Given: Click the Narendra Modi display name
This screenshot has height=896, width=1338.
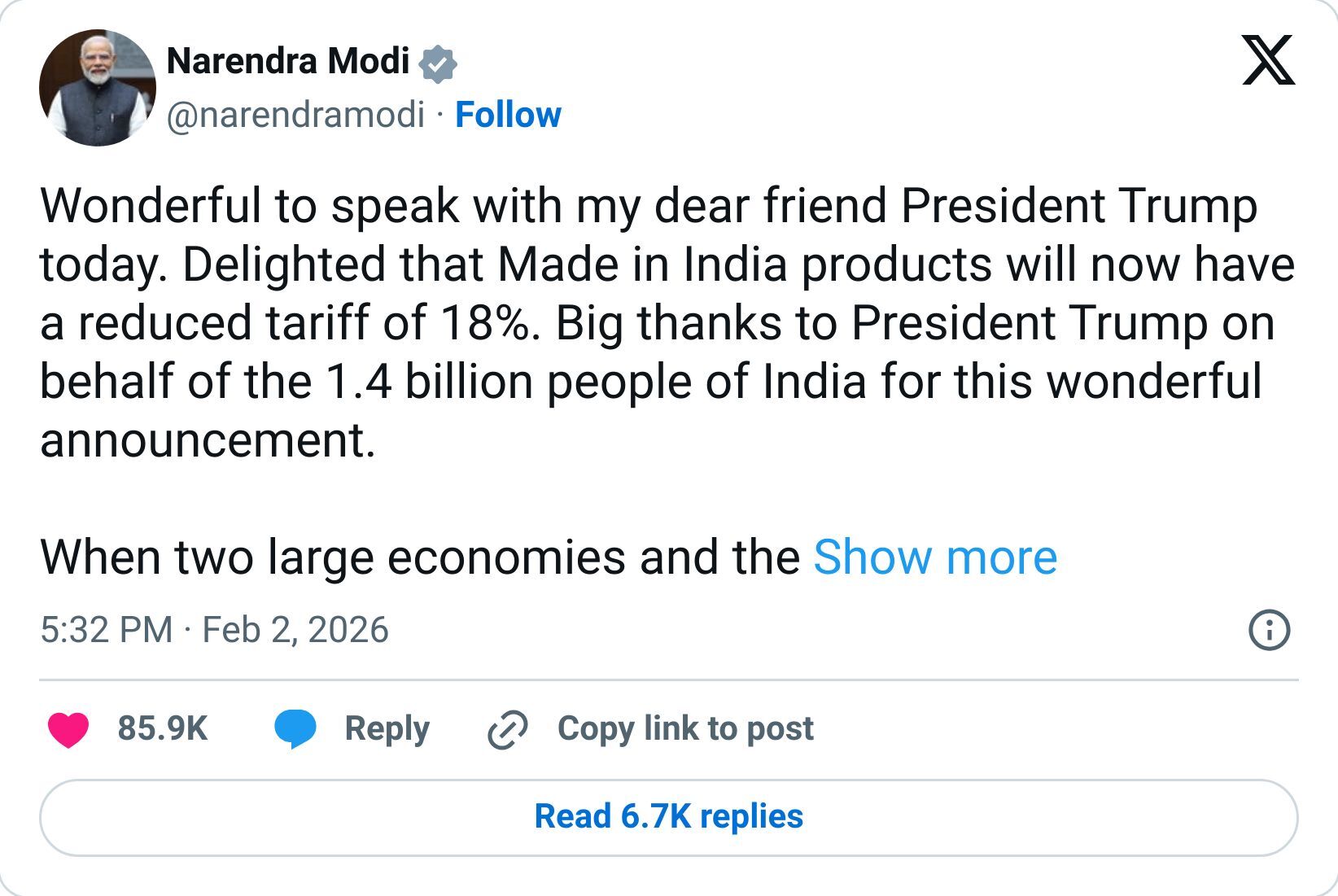Looking at the screenshot, I should 289,61.
